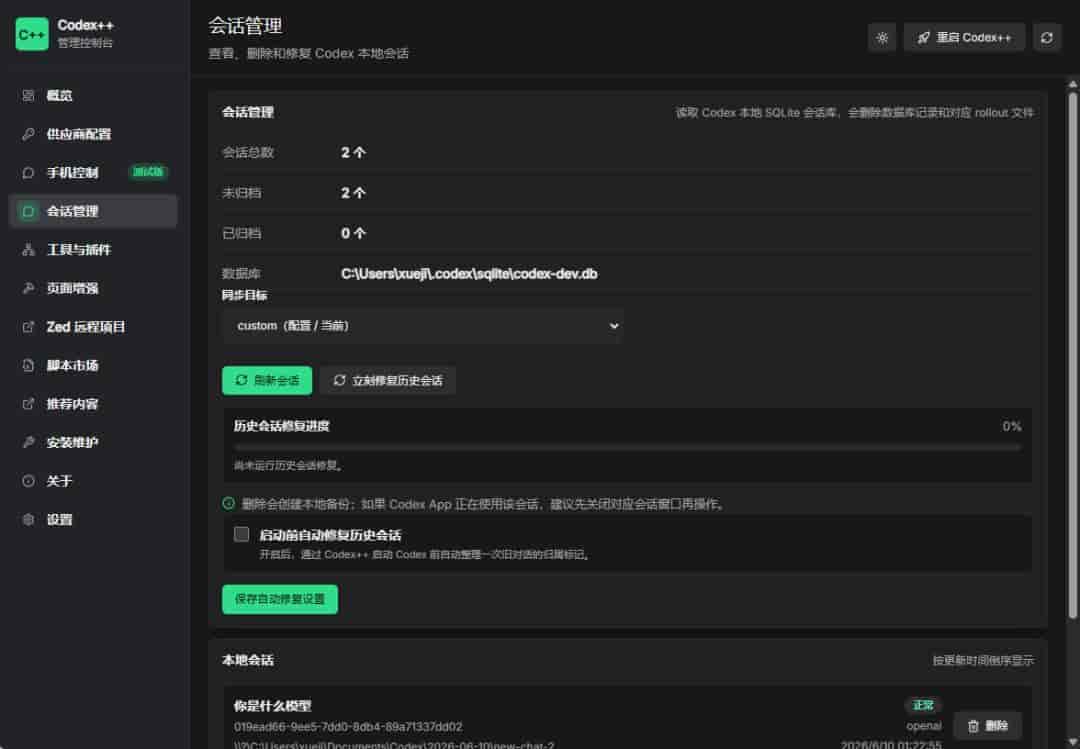
Task: Open 脚本市场 menu item
Action: point(93,365)
